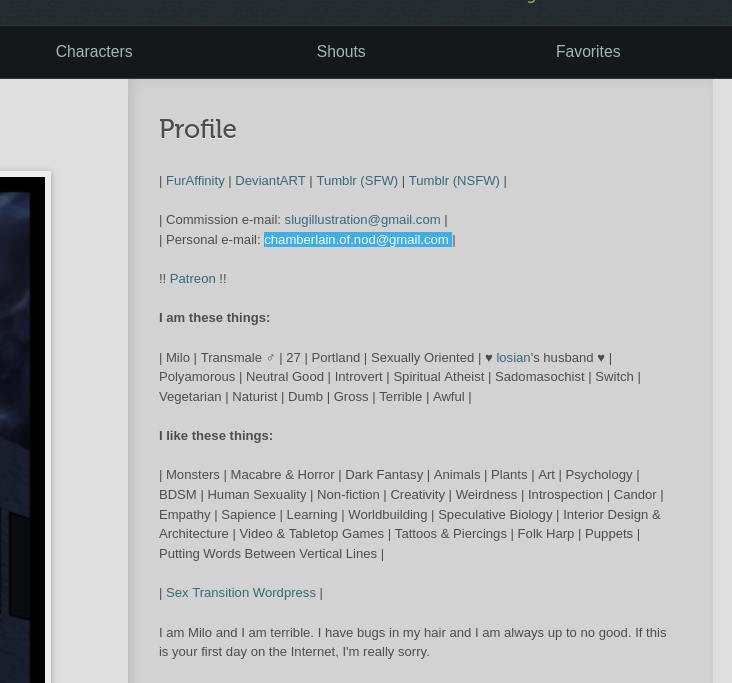
Task: Click the heart symbol before losian
Action: tap(489, 358)
